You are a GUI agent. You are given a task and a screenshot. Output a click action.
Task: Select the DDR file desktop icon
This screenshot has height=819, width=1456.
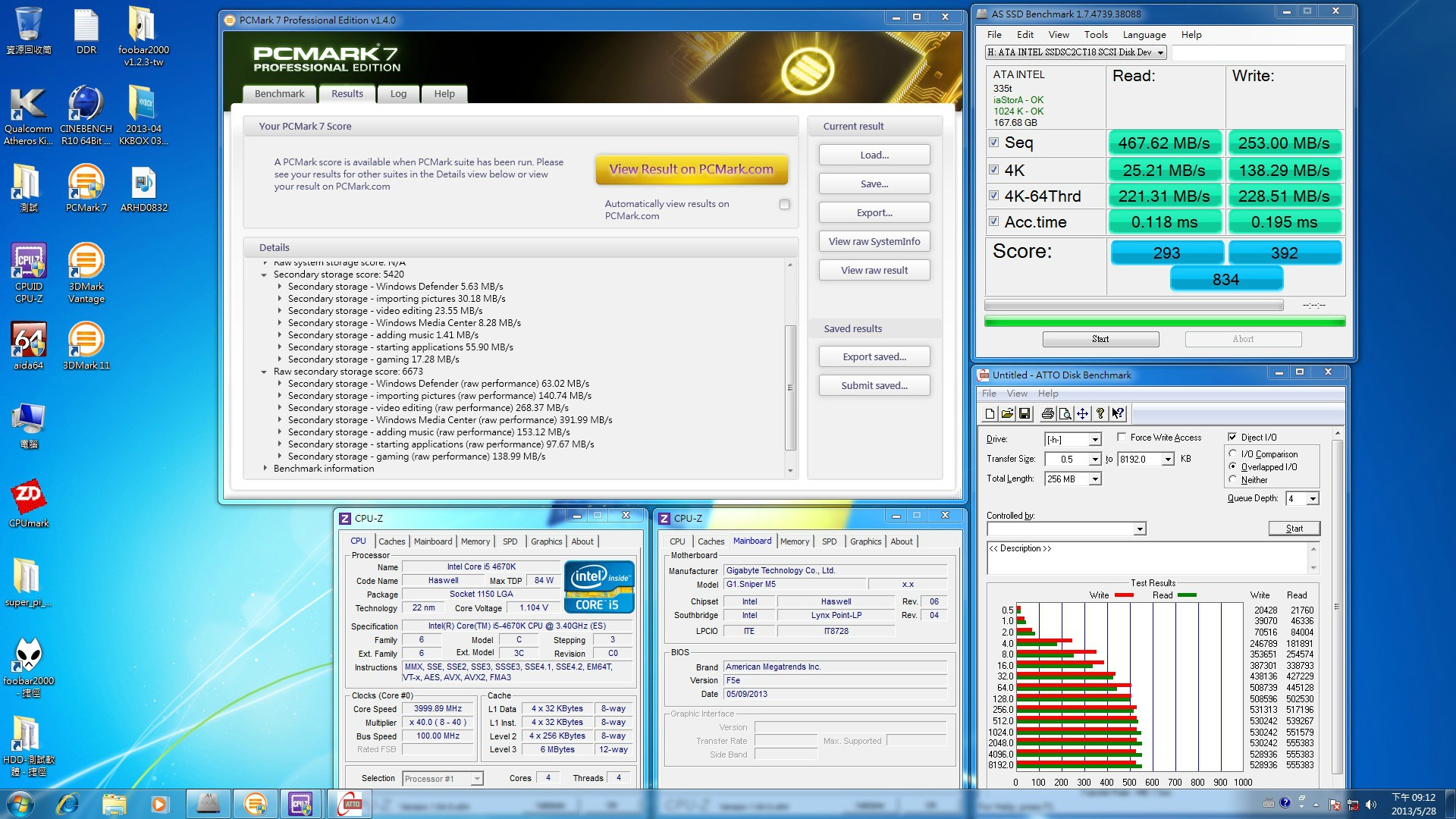(x=86, y=32)
